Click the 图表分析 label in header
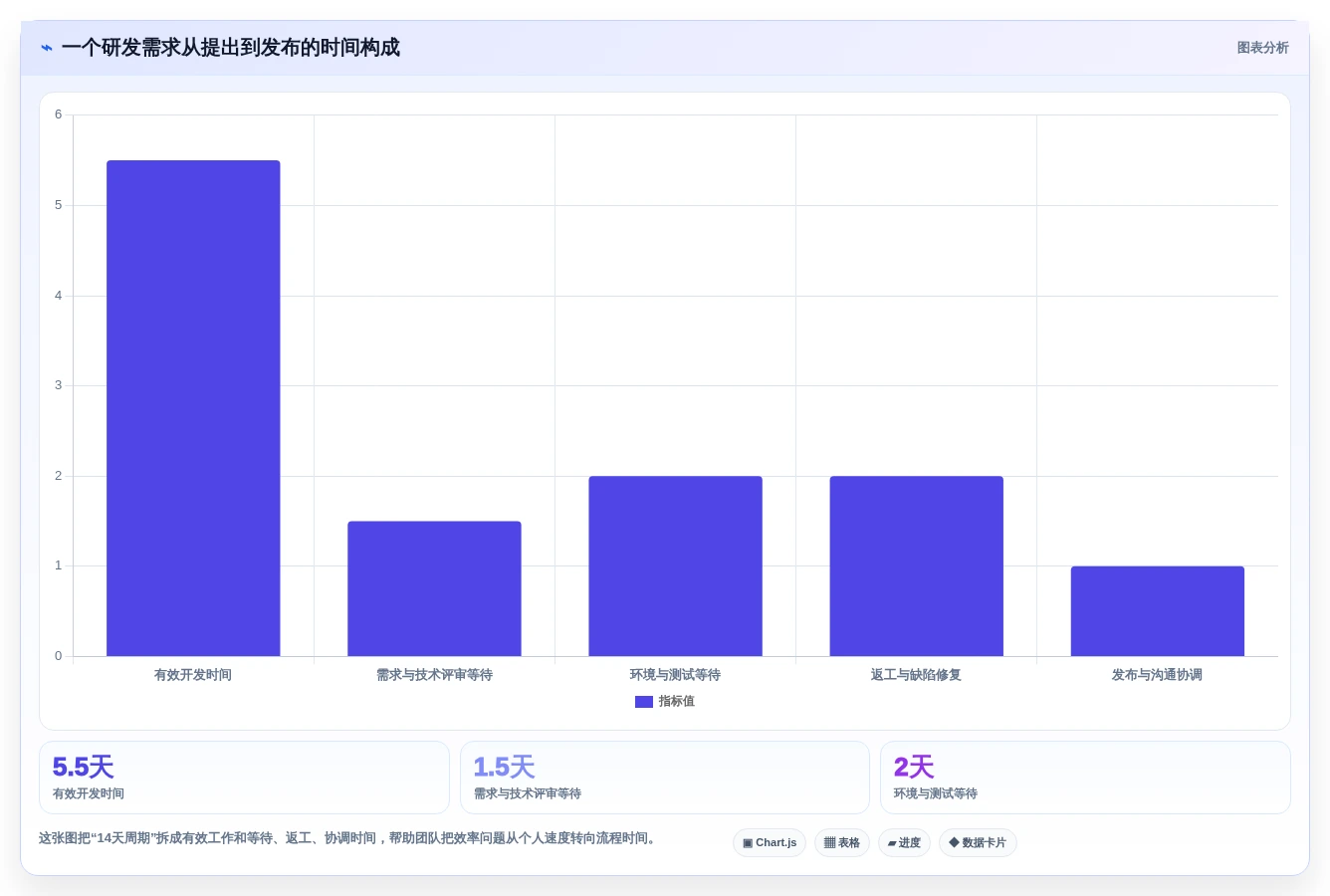Viewport: 1330px width, 896px height. click(x=1262, y=48)
